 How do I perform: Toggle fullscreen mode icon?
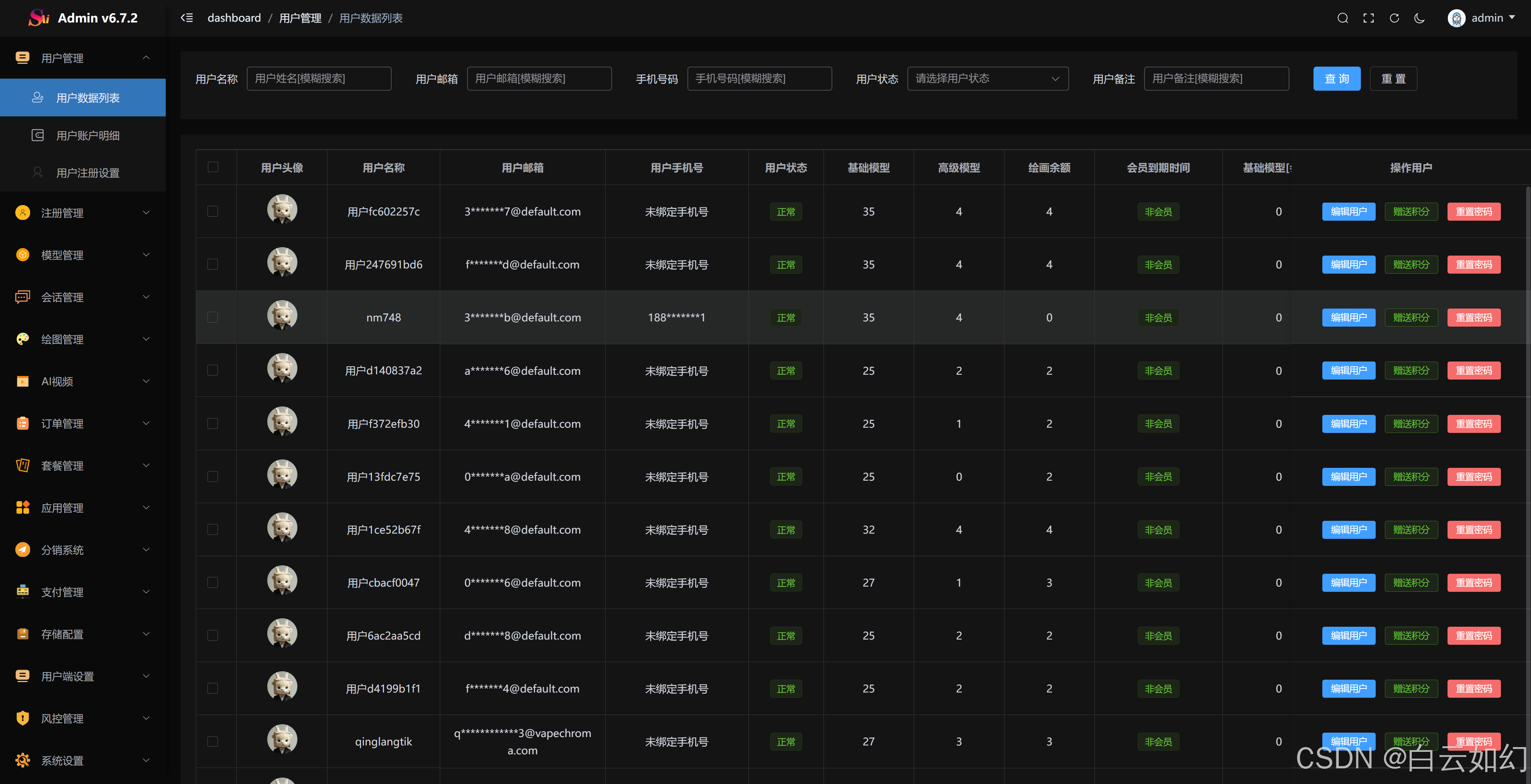coord(1368,18)
